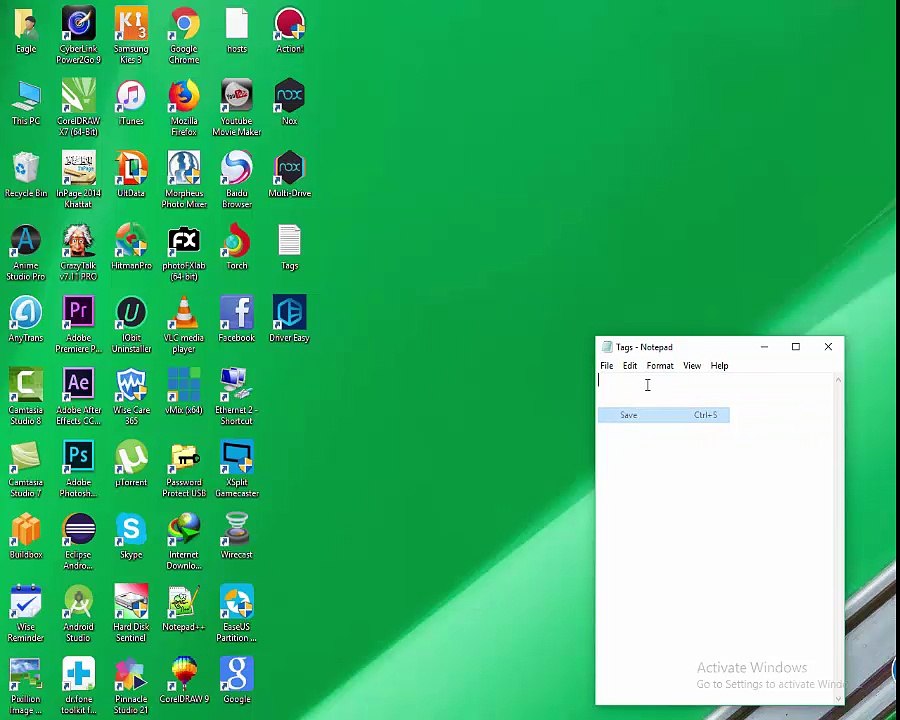Select IObit Uninstaller shortcut
Viewport: 900px width, 720px height.
point(131,313)
